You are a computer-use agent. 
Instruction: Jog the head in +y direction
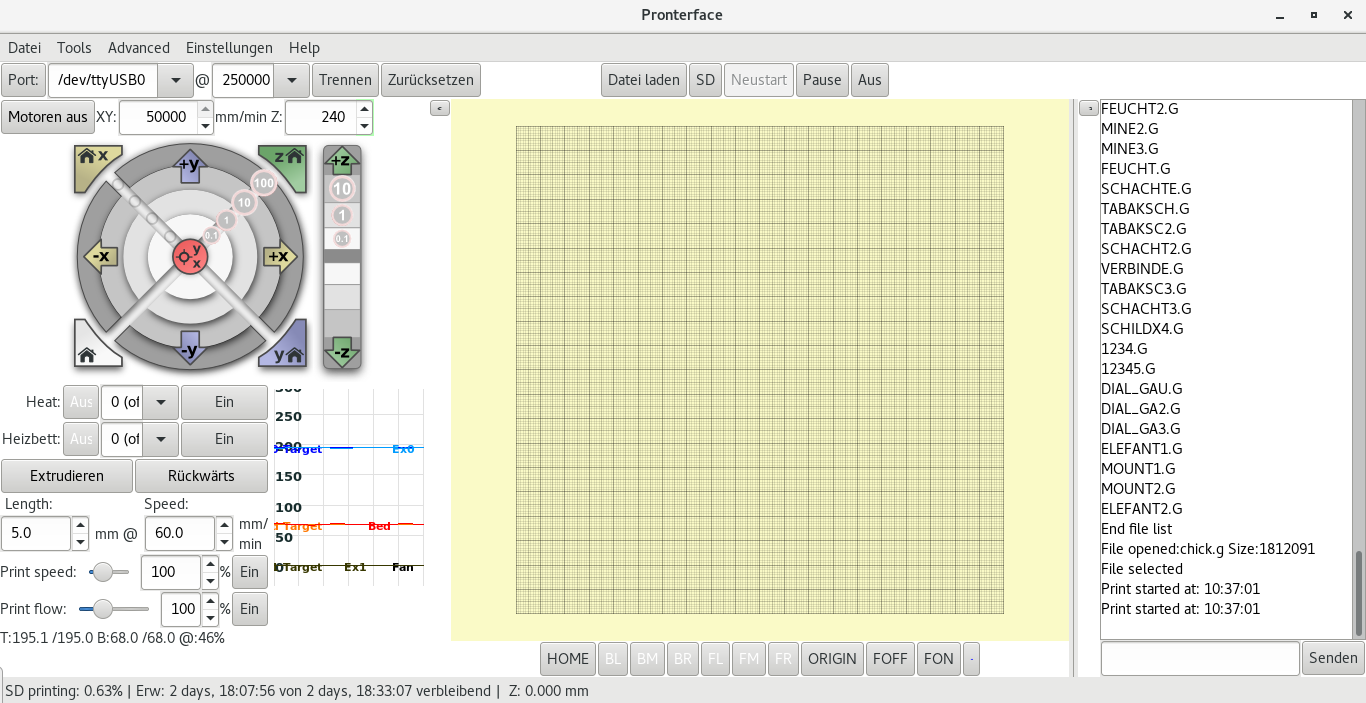pos(190,165)
